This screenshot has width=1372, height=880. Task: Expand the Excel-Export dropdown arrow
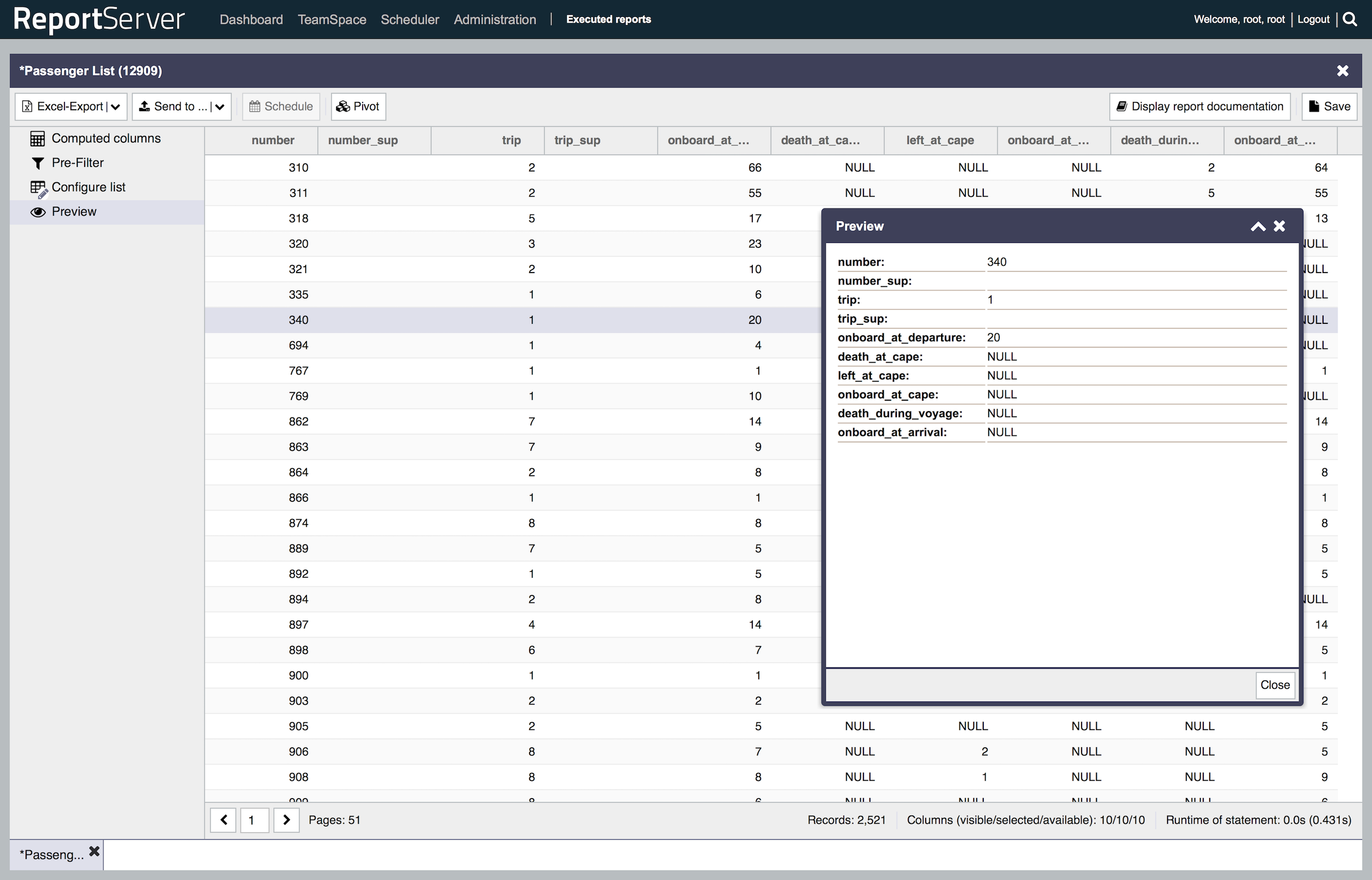116,107
